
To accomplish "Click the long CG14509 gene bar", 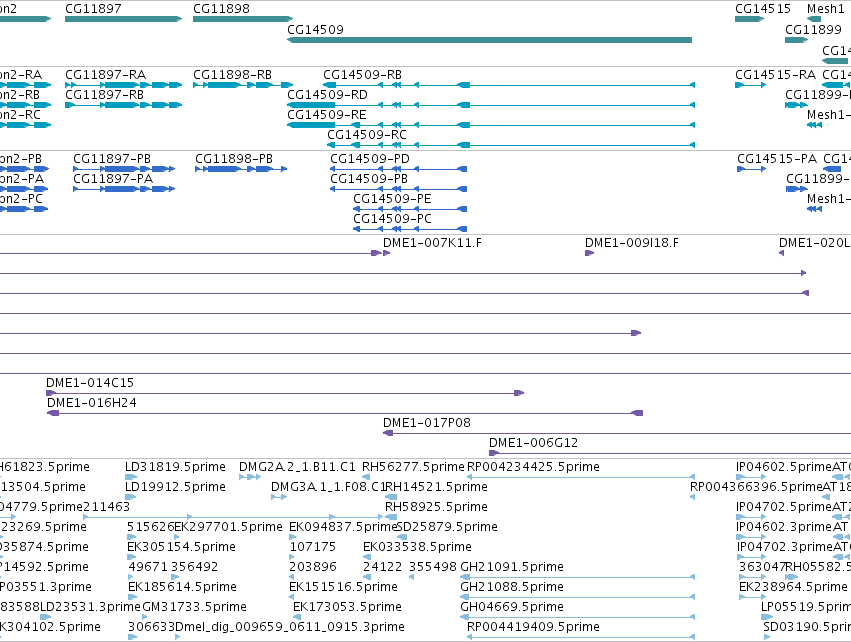I will pos(490,40).
